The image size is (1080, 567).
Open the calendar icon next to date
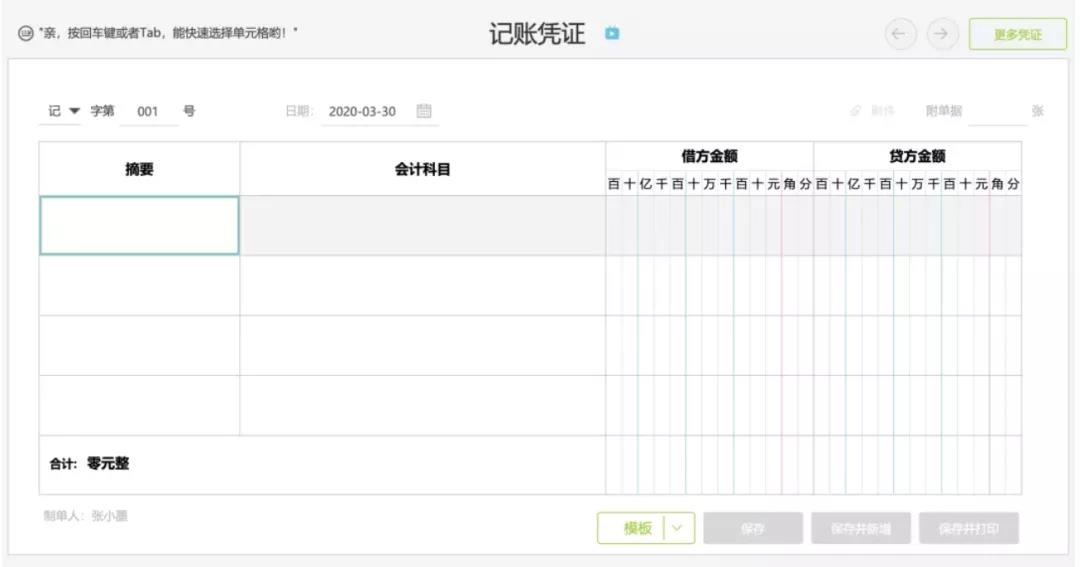(x=424, y=111)
